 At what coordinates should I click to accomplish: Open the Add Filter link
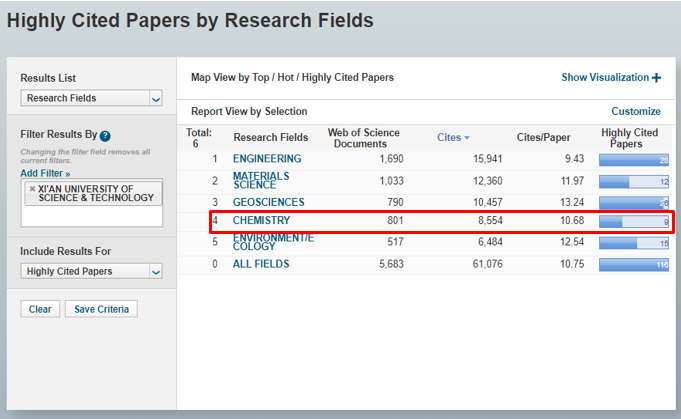[x=45, y=173]
